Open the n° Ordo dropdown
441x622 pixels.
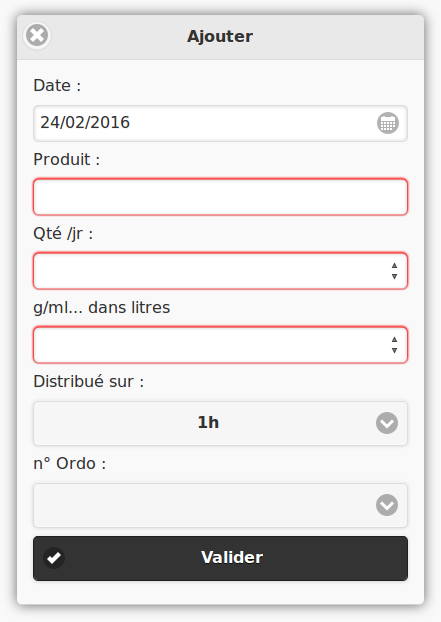[220, 505]
